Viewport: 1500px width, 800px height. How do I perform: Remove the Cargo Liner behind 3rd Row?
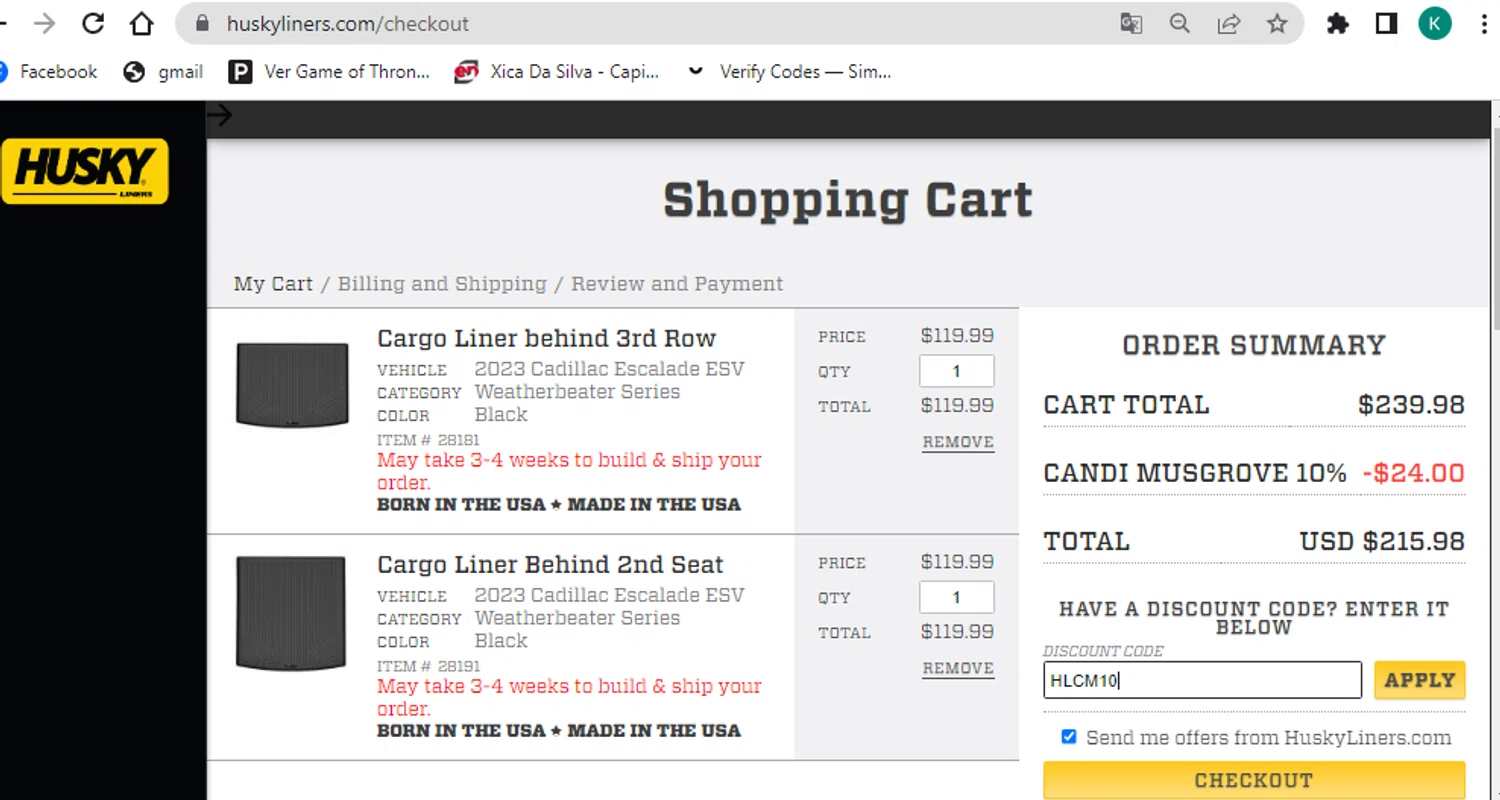point(958,442)
